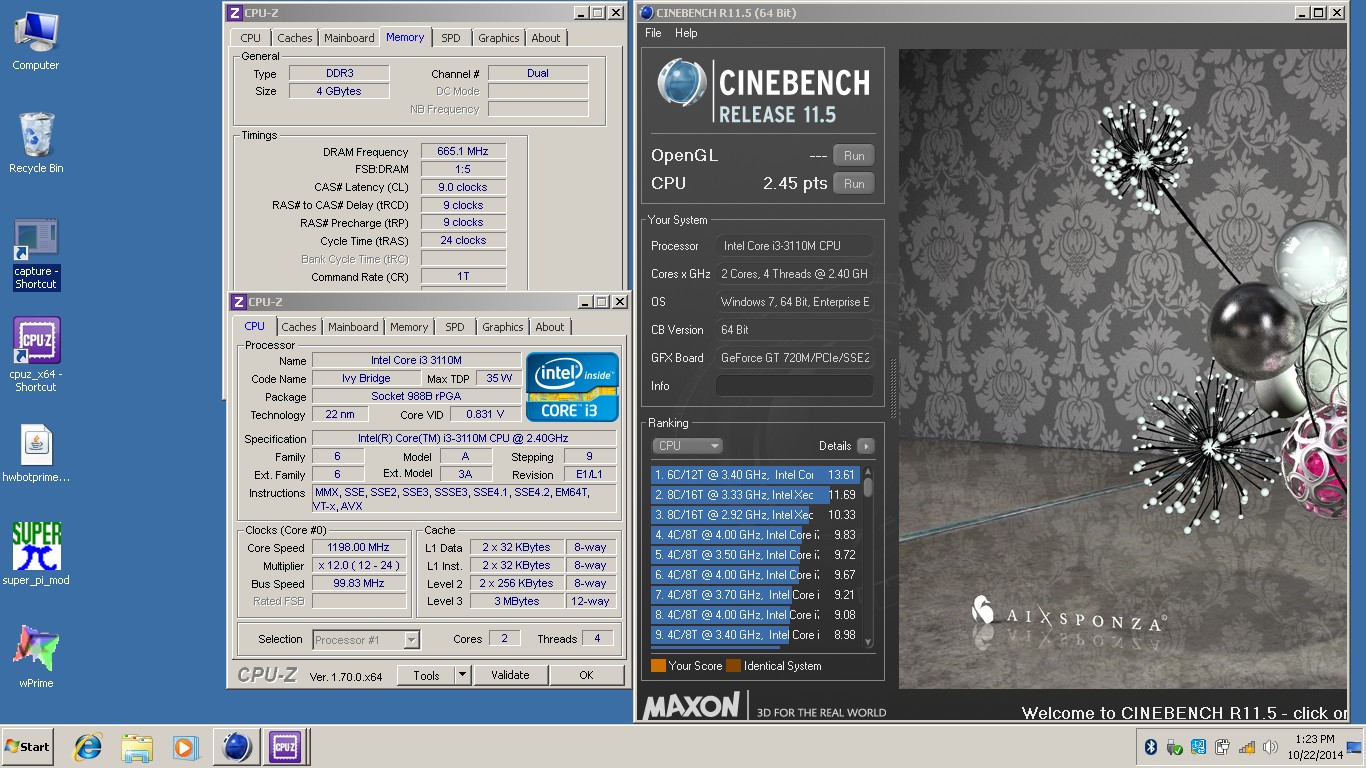The width and height of the screenshot is (1366, 768).
Task: Open the Recycle Bin desktop icon
Action: coord(36,143)
